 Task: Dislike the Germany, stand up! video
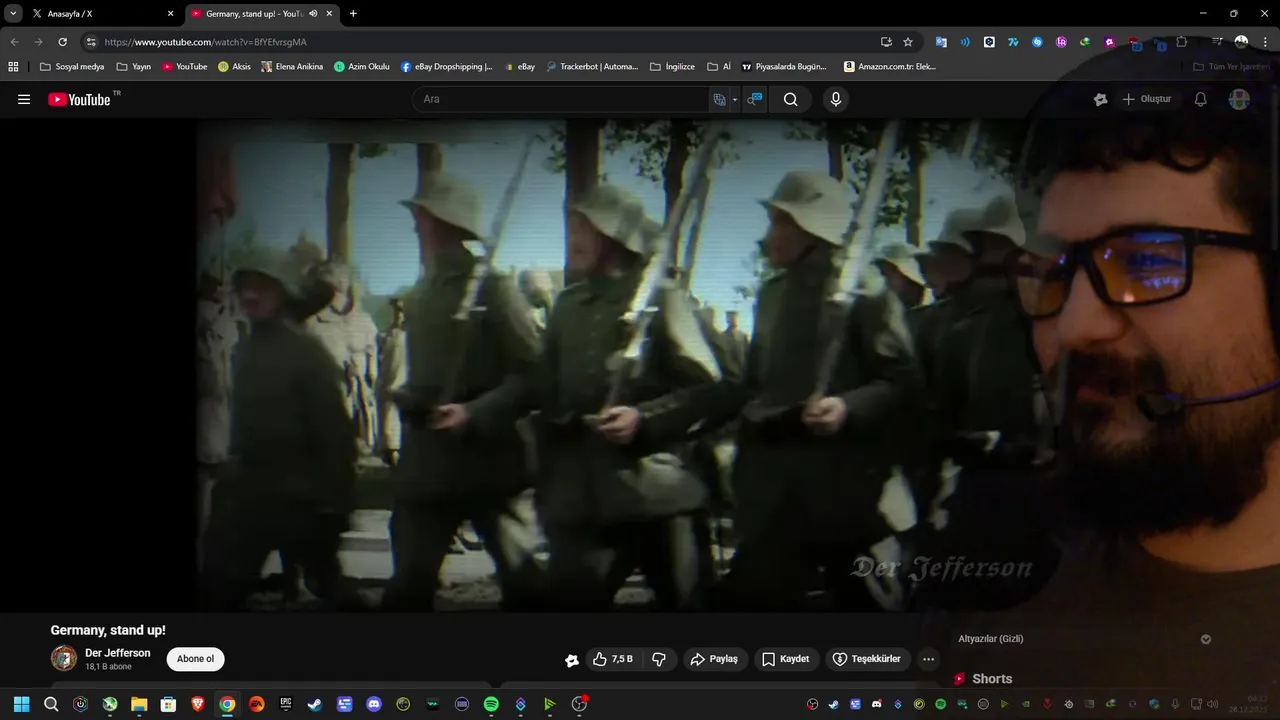pos(659,659)
